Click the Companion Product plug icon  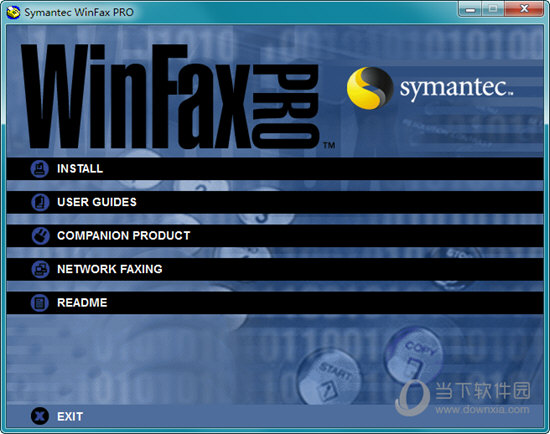point(40,236)
